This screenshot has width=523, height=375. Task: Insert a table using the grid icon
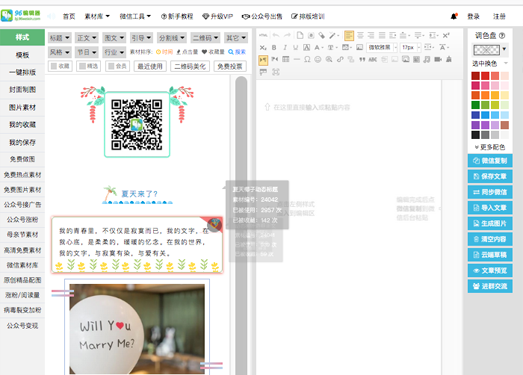coord(286,59)
